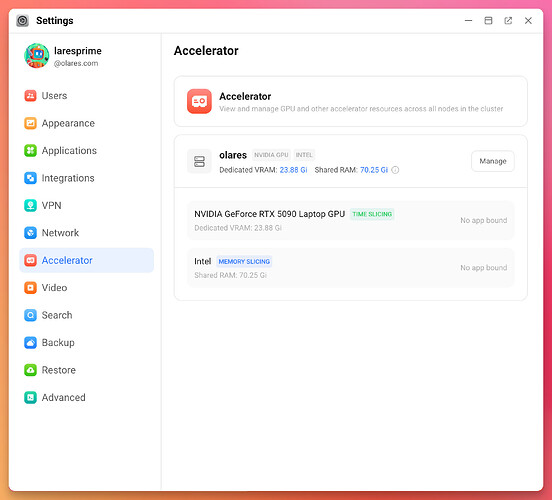Open the Users settings page
Viewport: 552px width, 500px height.
[87, 96]
